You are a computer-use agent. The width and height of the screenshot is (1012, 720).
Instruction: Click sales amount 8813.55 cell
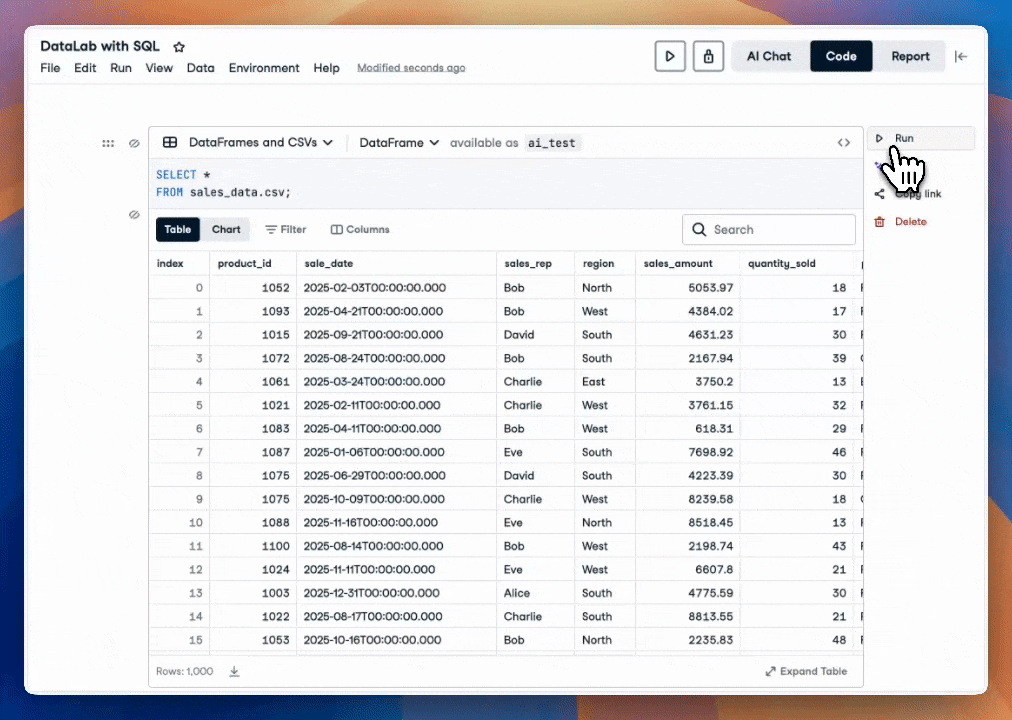point(687,617)
